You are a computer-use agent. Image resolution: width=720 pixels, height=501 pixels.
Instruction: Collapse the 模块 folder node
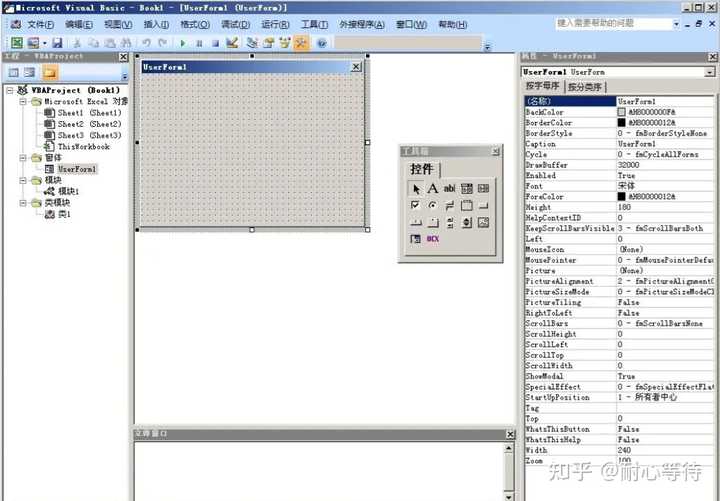[x=23, y=180]
